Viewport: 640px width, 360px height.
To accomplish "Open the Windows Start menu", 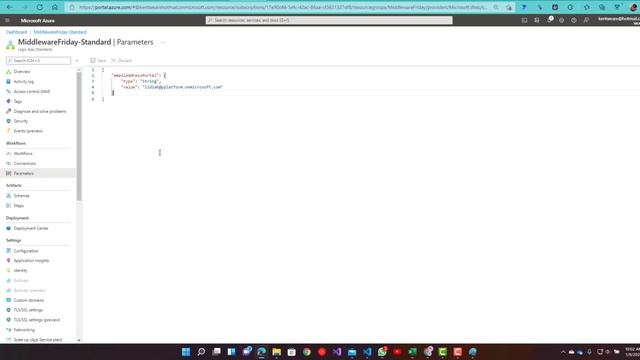I will tap(186, 352).
